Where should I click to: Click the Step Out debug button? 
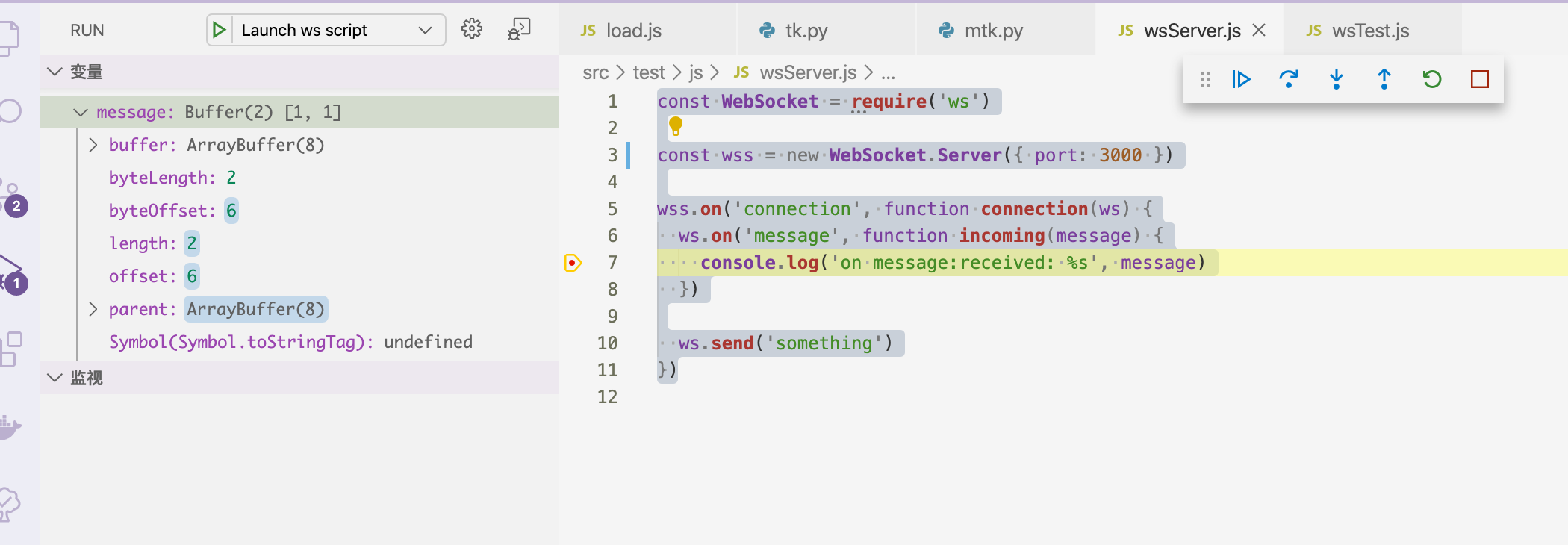(x=1384, y=79)
